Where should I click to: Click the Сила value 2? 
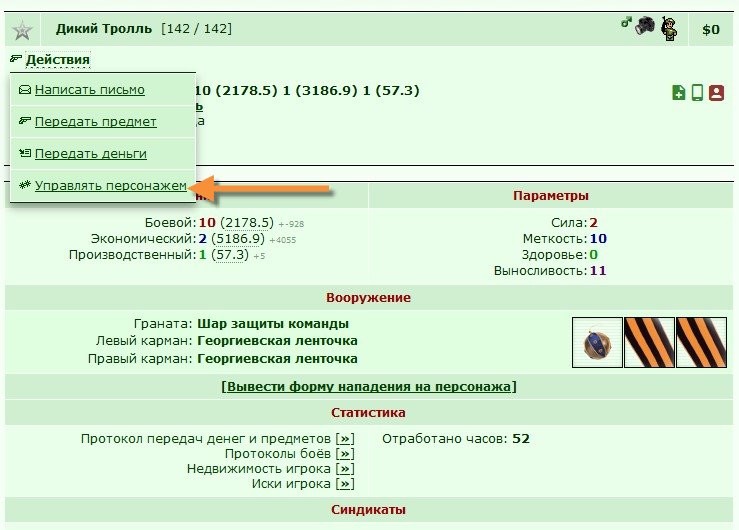[593, 222]
